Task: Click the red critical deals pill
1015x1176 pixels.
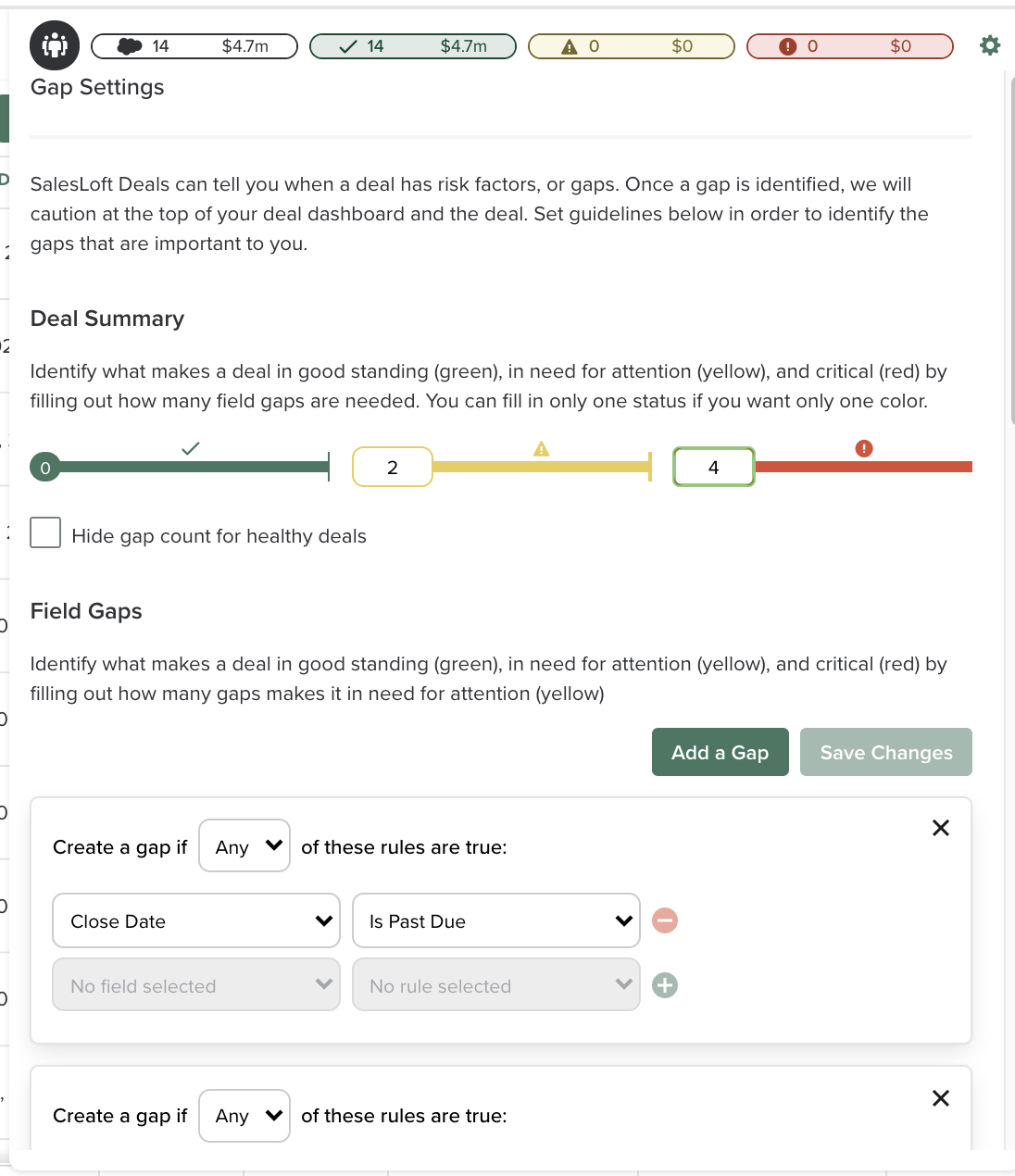Action: 849,45
